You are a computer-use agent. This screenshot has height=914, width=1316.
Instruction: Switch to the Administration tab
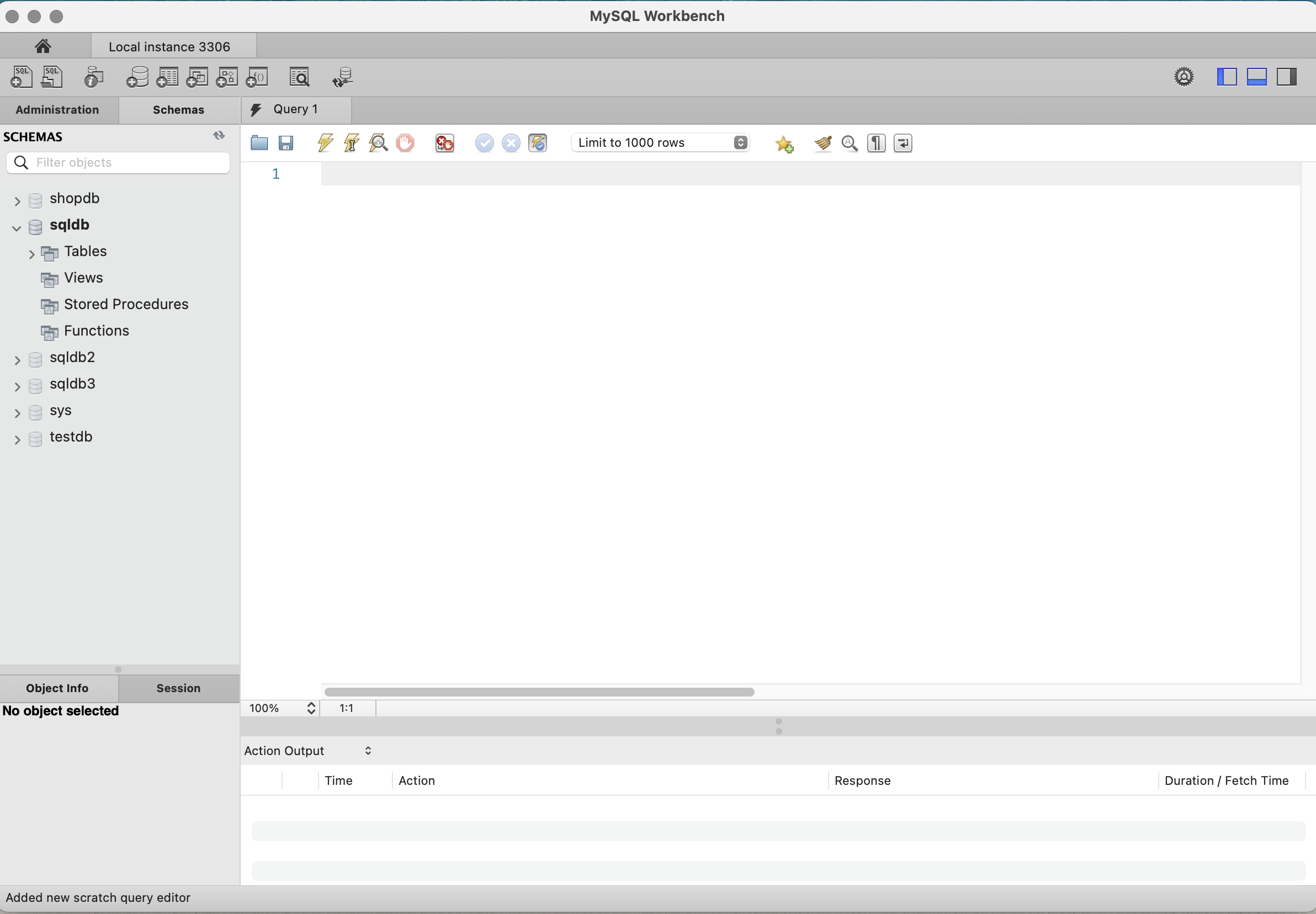pos(57,110)
